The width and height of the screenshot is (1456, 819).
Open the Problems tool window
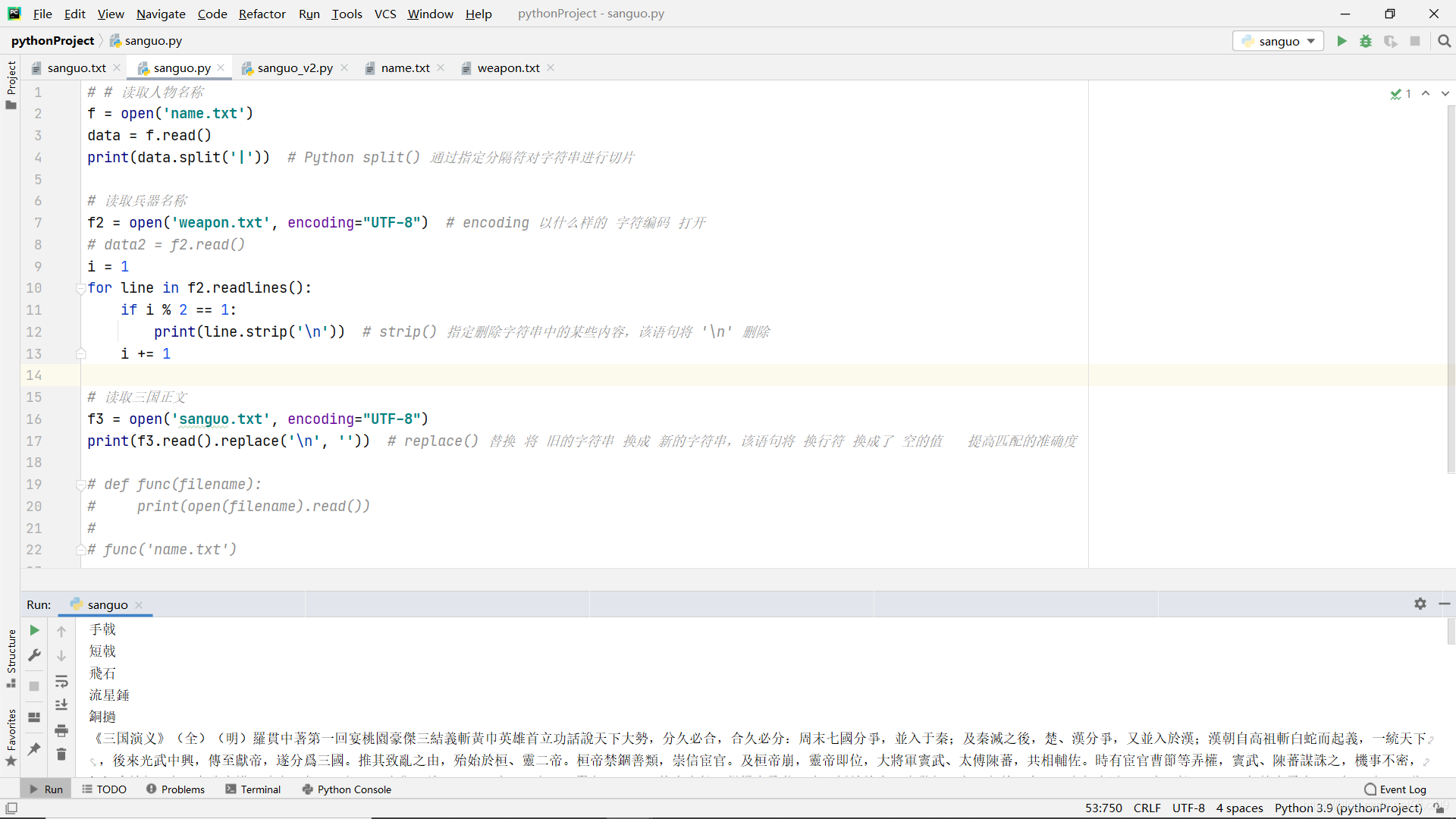coord(175,789)
